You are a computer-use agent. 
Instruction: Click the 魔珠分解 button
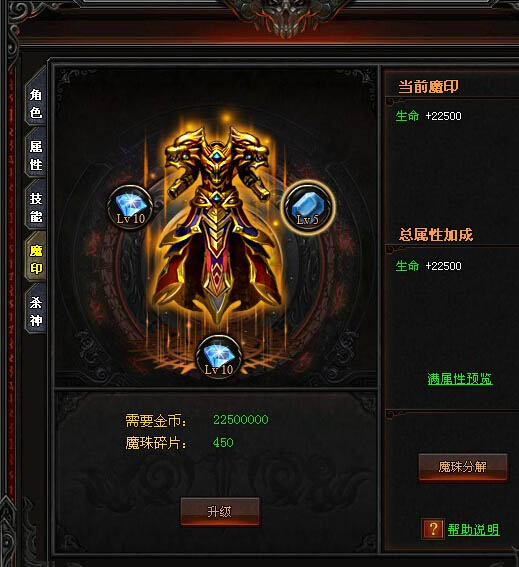tap(463, 467)
